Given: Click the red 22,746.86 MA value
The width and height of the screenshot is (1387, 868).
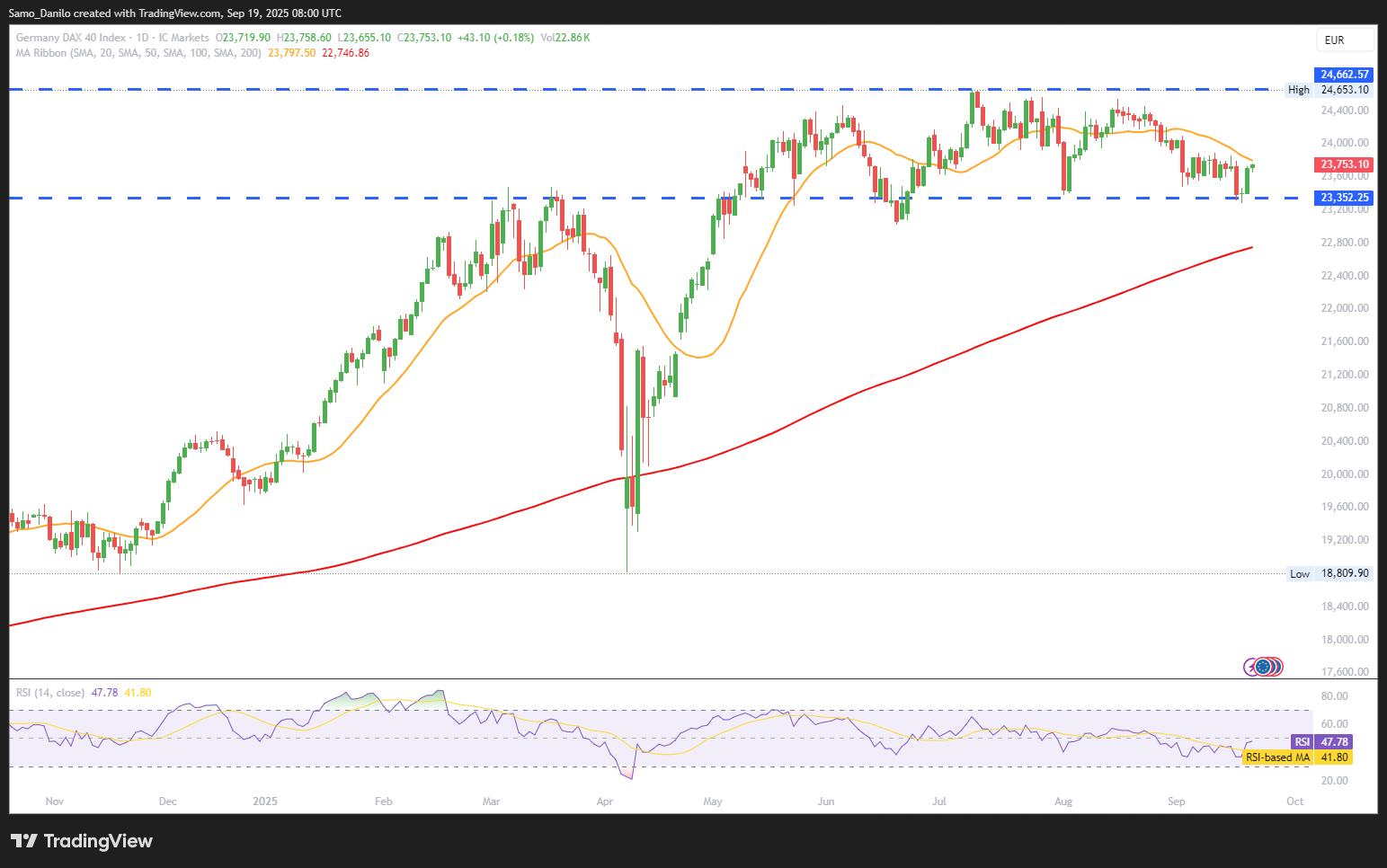Looking at the screenshot, I should (345, 53).
